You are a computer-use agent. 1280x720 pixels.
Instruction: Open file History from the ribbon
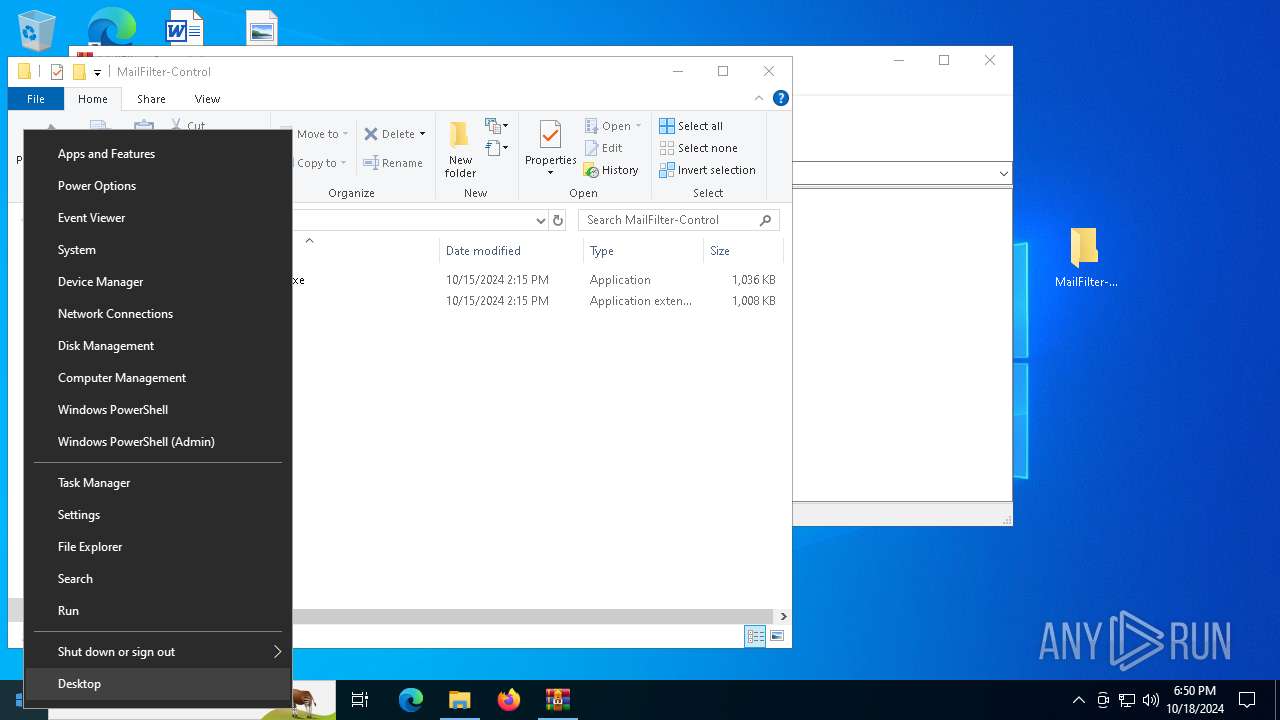click(611, 170)
